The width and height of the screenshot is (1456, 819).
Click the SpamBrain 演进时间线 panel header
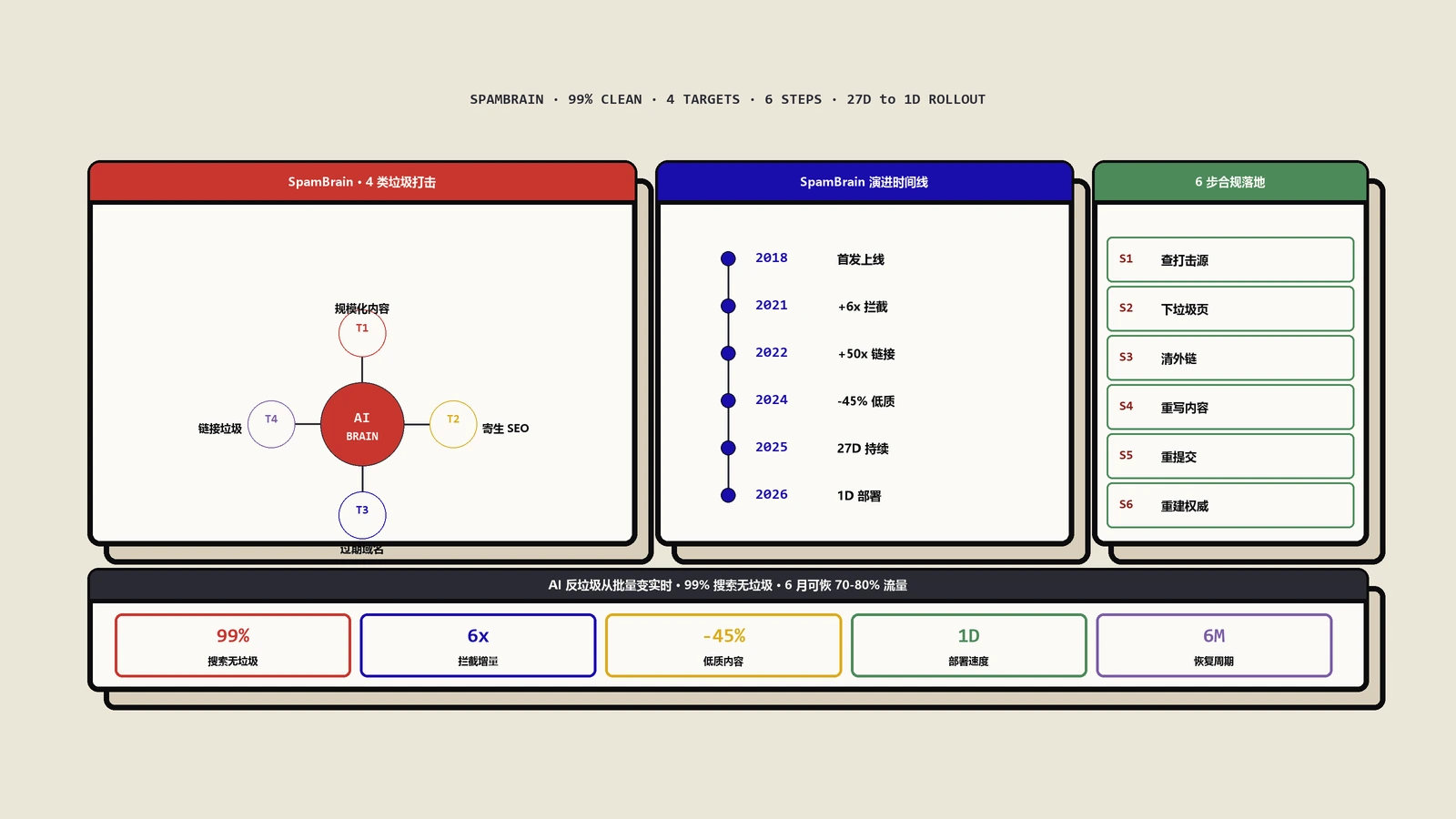pyautogui.click(x=864, y=182)
